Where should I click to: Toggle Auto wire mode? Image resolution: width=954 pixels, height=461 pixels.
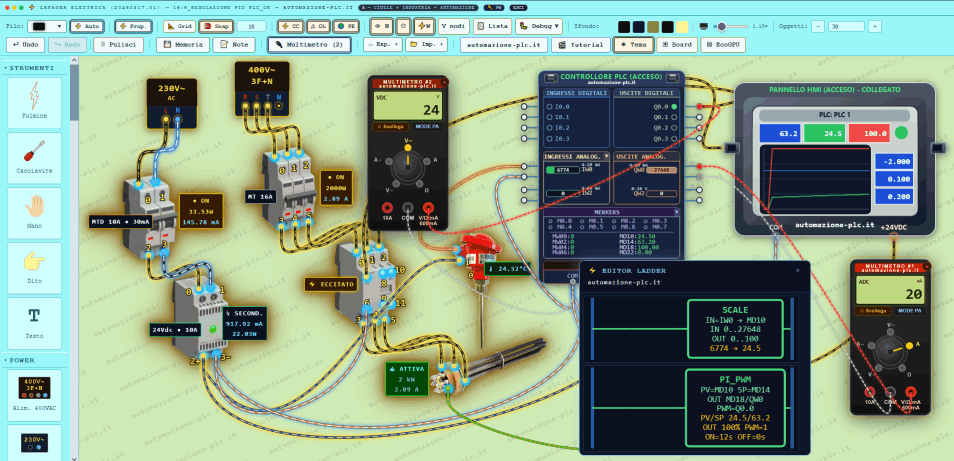pos(87,27)
